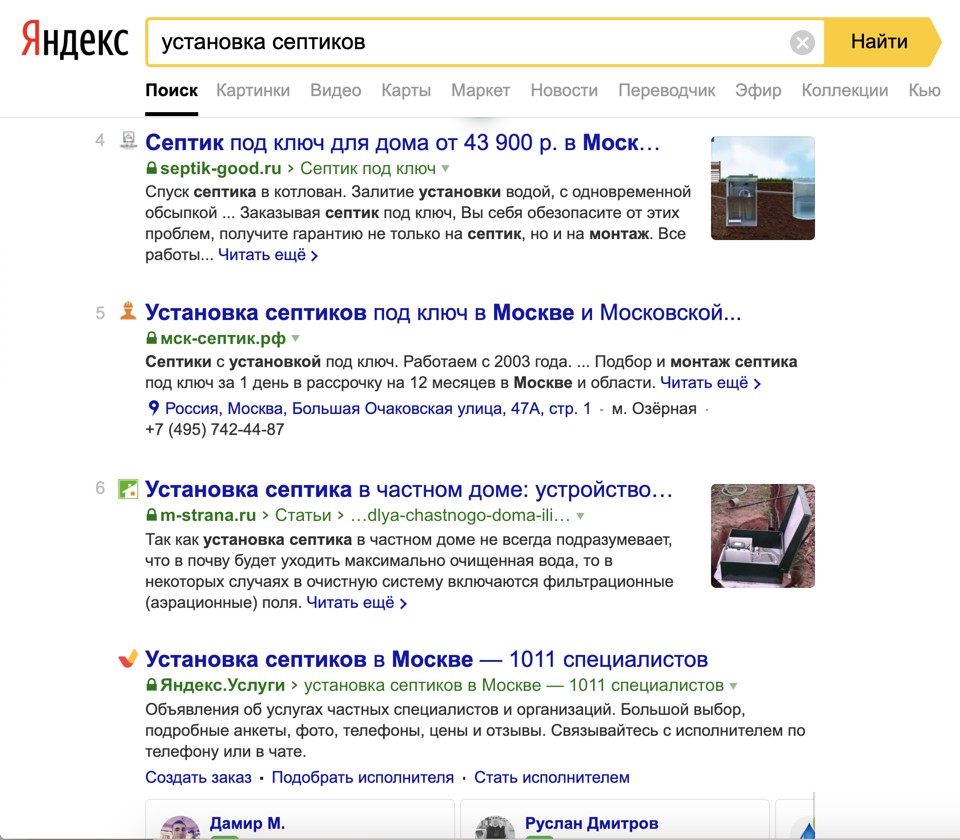Click the lock icon next to m-strana.ru
The height and width of the screenshot is (840, 960).
151,516
